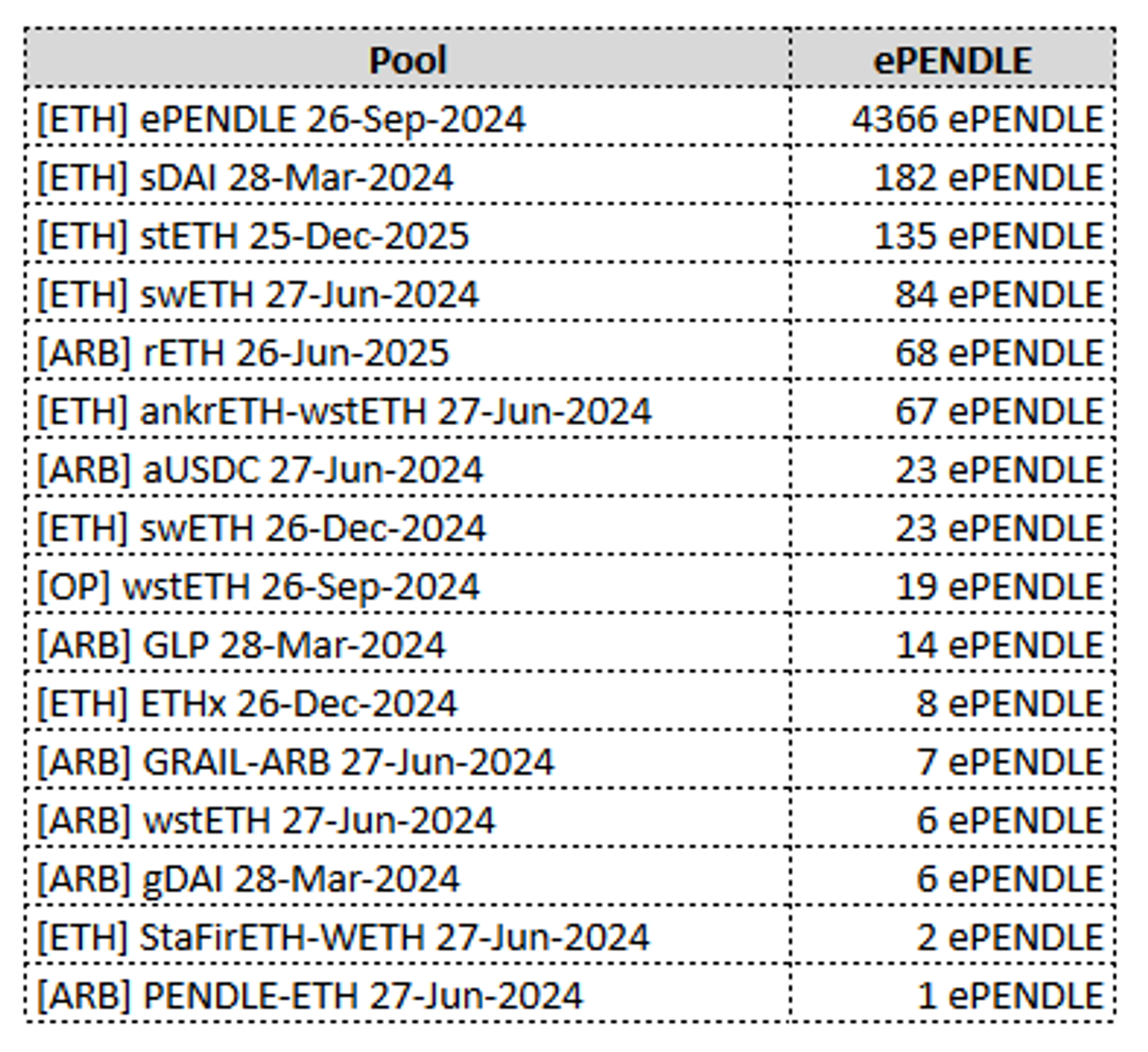Screen dimensions: 1148x1052
Task: Select the 182 ePENDLE value cell
Action: tap(988, 178)
